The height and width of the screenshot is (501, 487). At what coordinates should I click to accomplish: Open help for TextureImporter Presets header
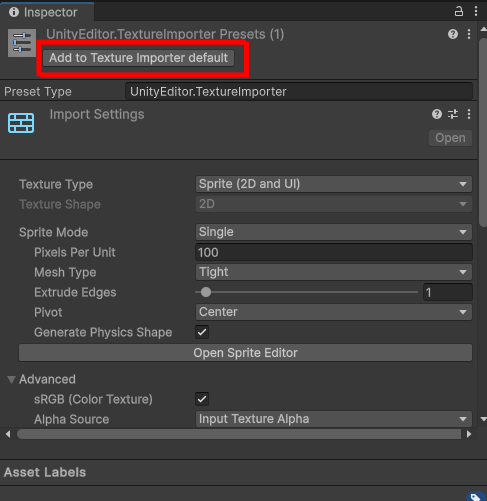[x=453, y=34]
